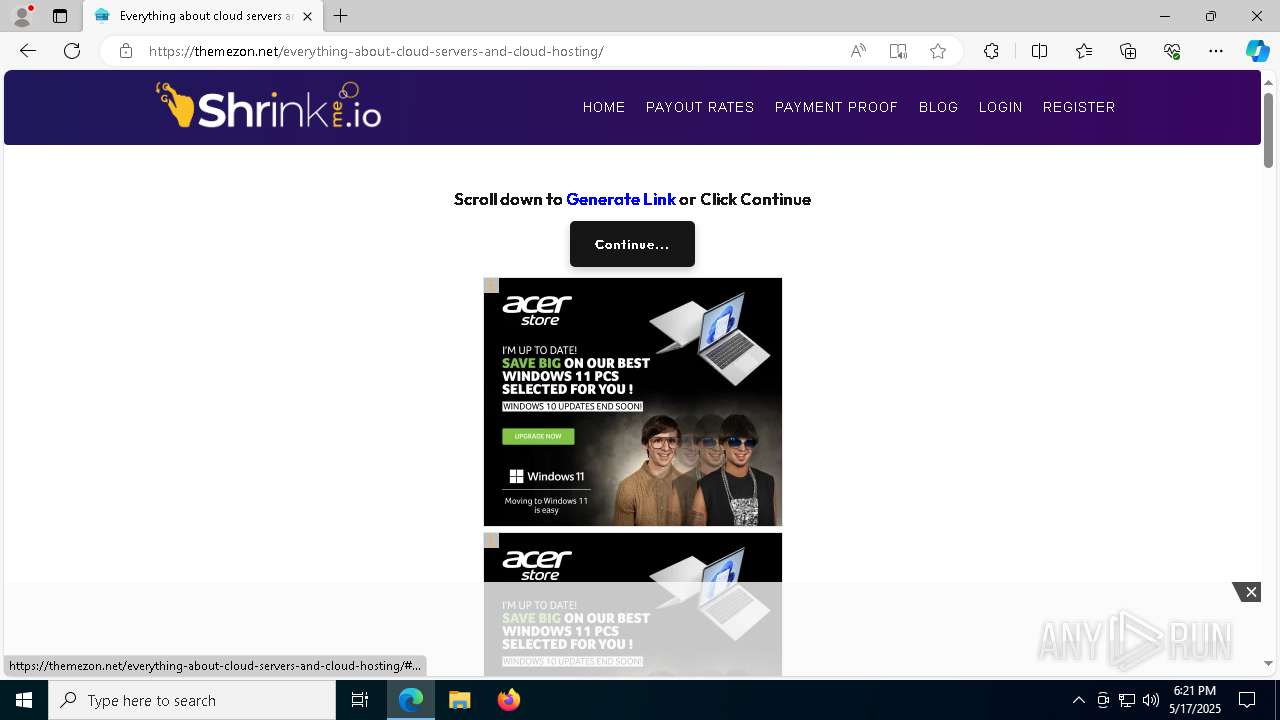The height and width of the screenshot is (720, 1280).
Task: Open the volume control icon
Action: click(1151, 700)
